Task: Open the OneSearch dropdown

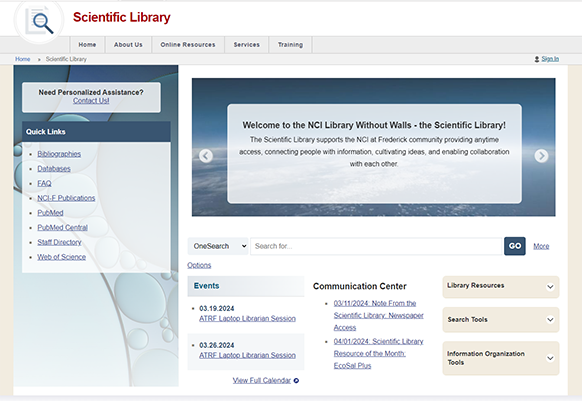Action: [218, 246]
